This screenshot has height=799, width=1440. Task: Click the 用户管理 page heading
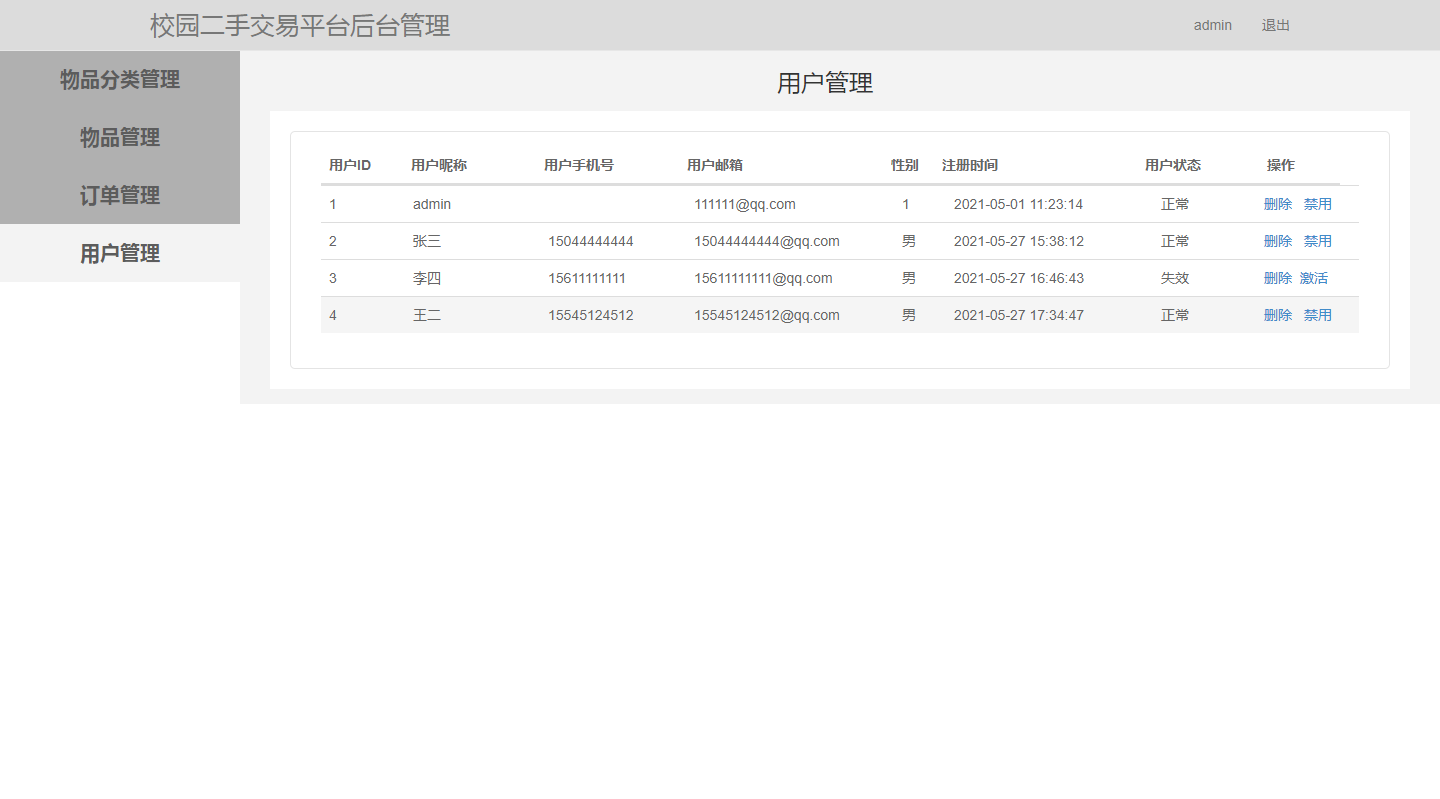[x=825, y=83]
